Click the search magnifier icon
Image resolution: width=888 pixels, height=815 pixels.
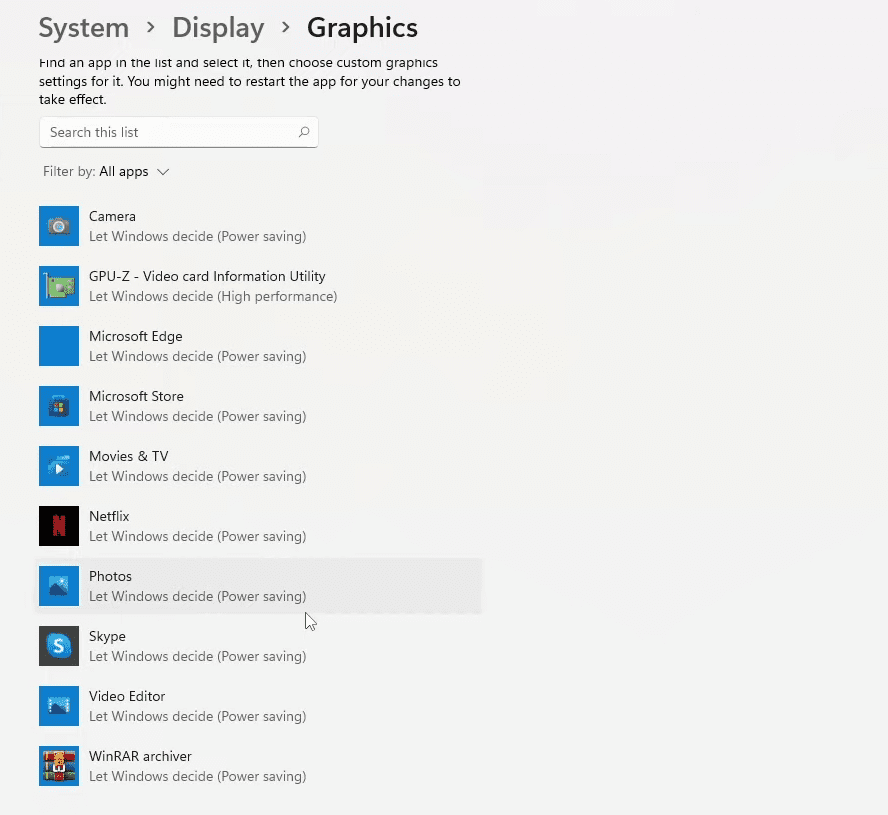pyautogui.click(x=304, y=132)
